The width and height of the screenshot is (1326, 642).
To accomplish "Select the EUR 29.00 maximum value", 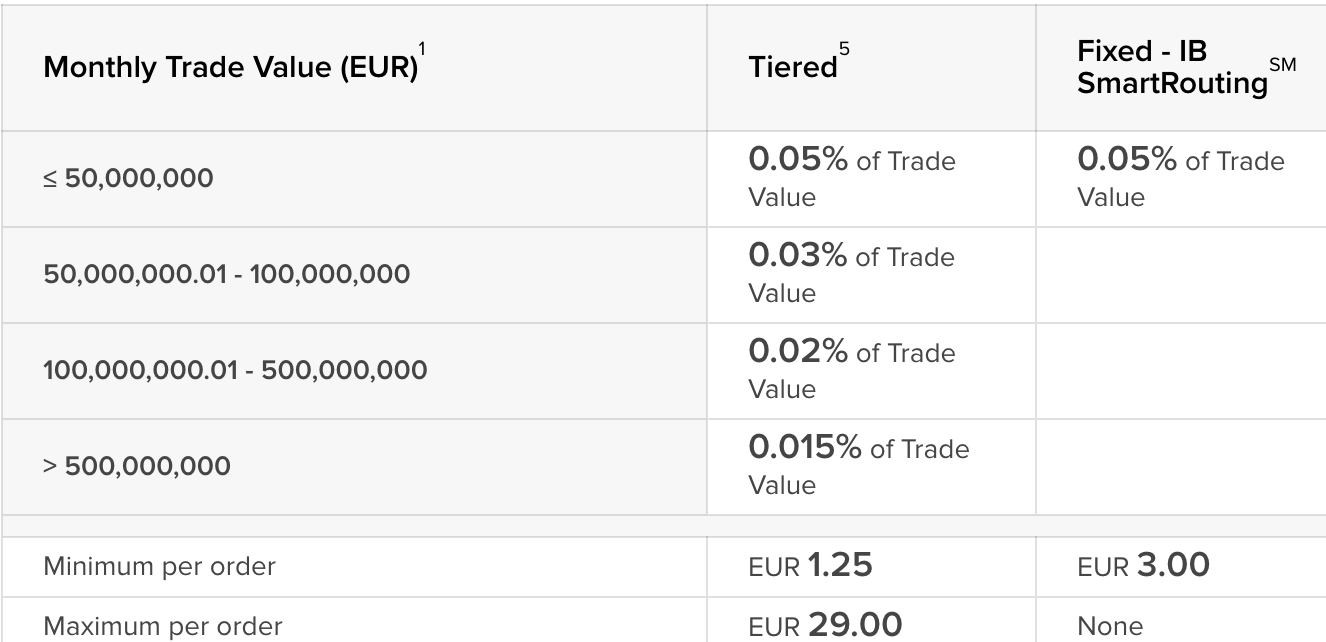I will pos(824,626).
